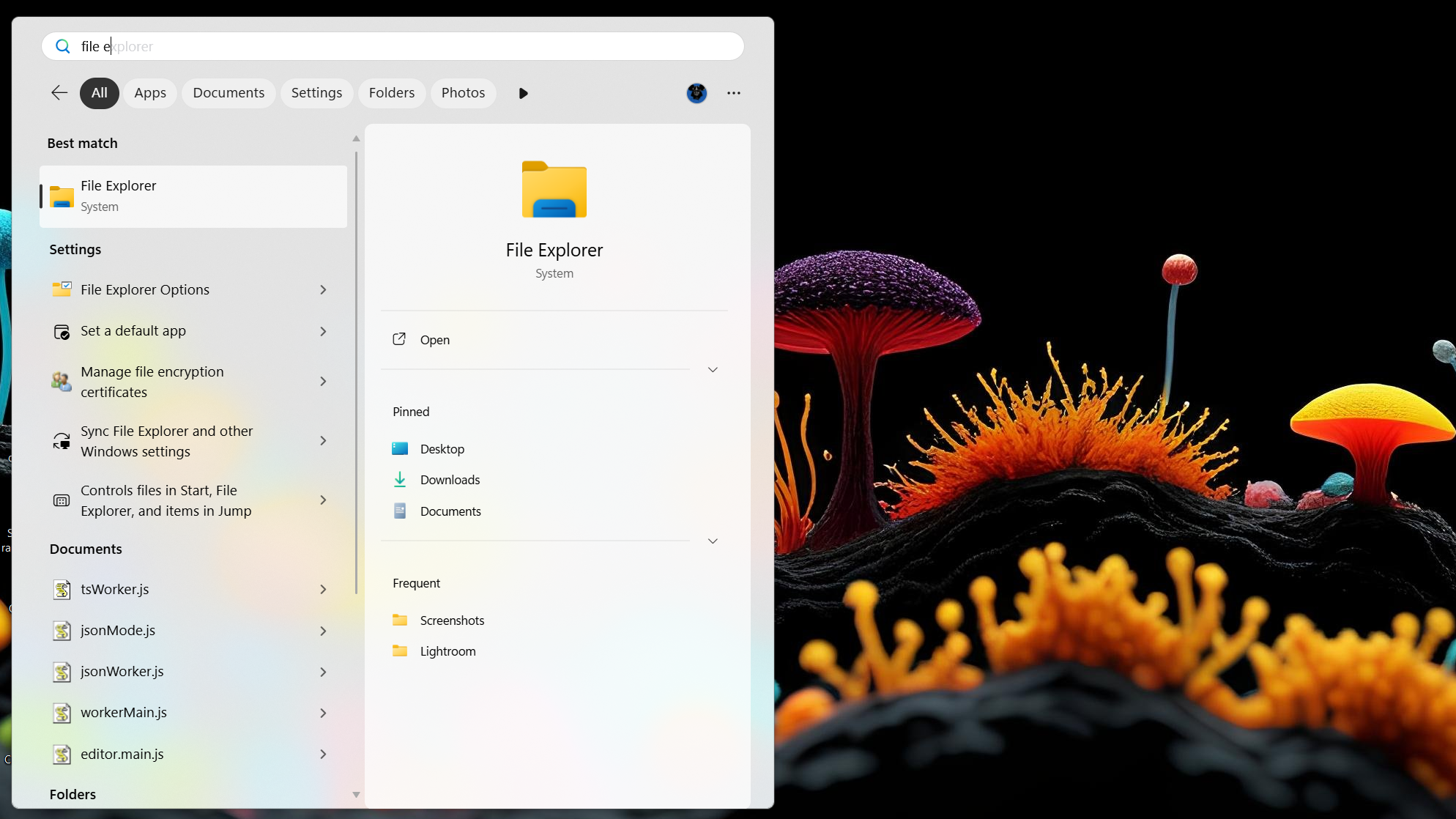Viewport: 1456px width, 819px height.
Task: Open the user profile avatar icon
Action: [697, 93]
